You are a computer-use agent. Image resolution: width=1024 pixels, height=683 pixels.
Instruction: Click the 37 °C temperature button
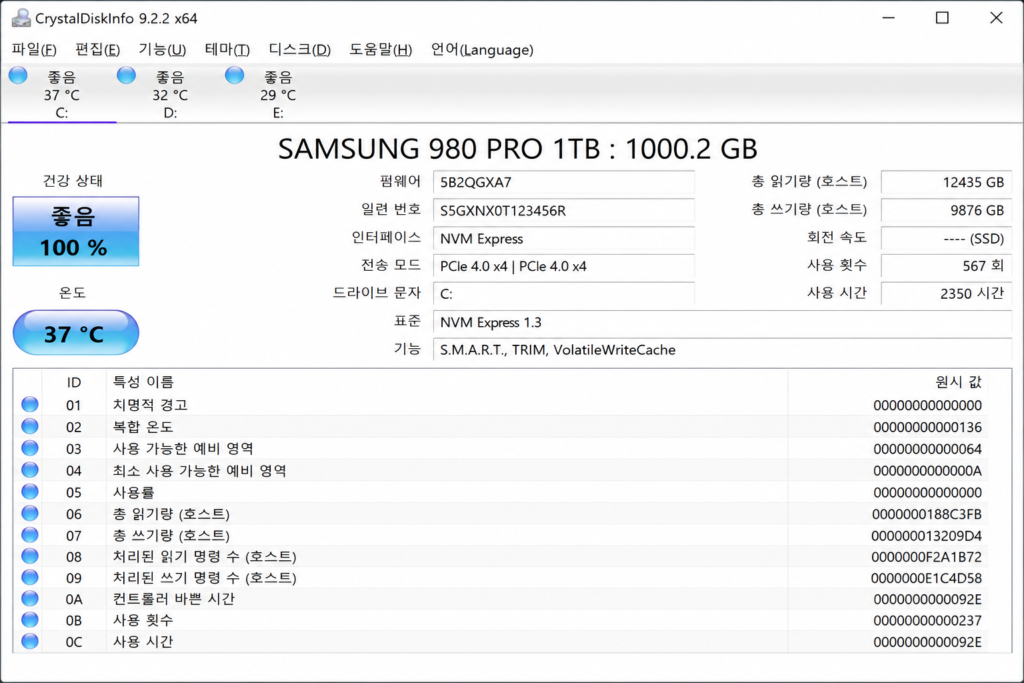76,333
